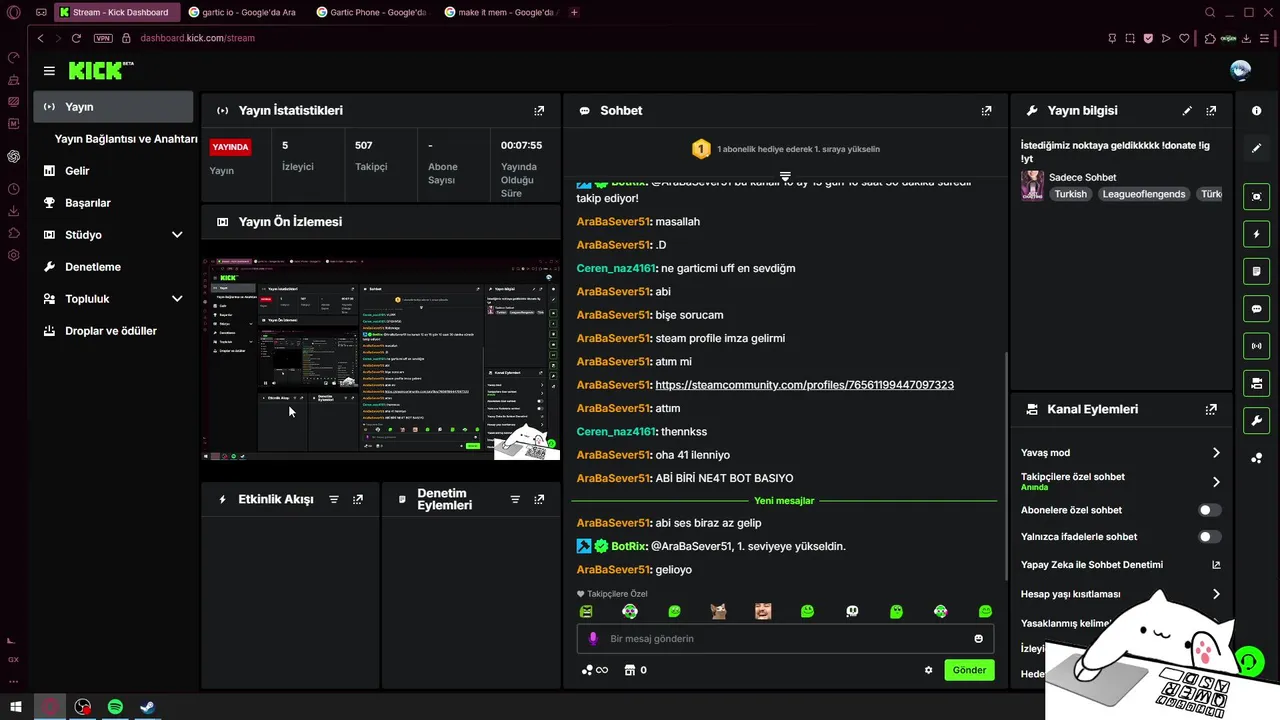Insert the cat emote from quick emotes row

718,611
